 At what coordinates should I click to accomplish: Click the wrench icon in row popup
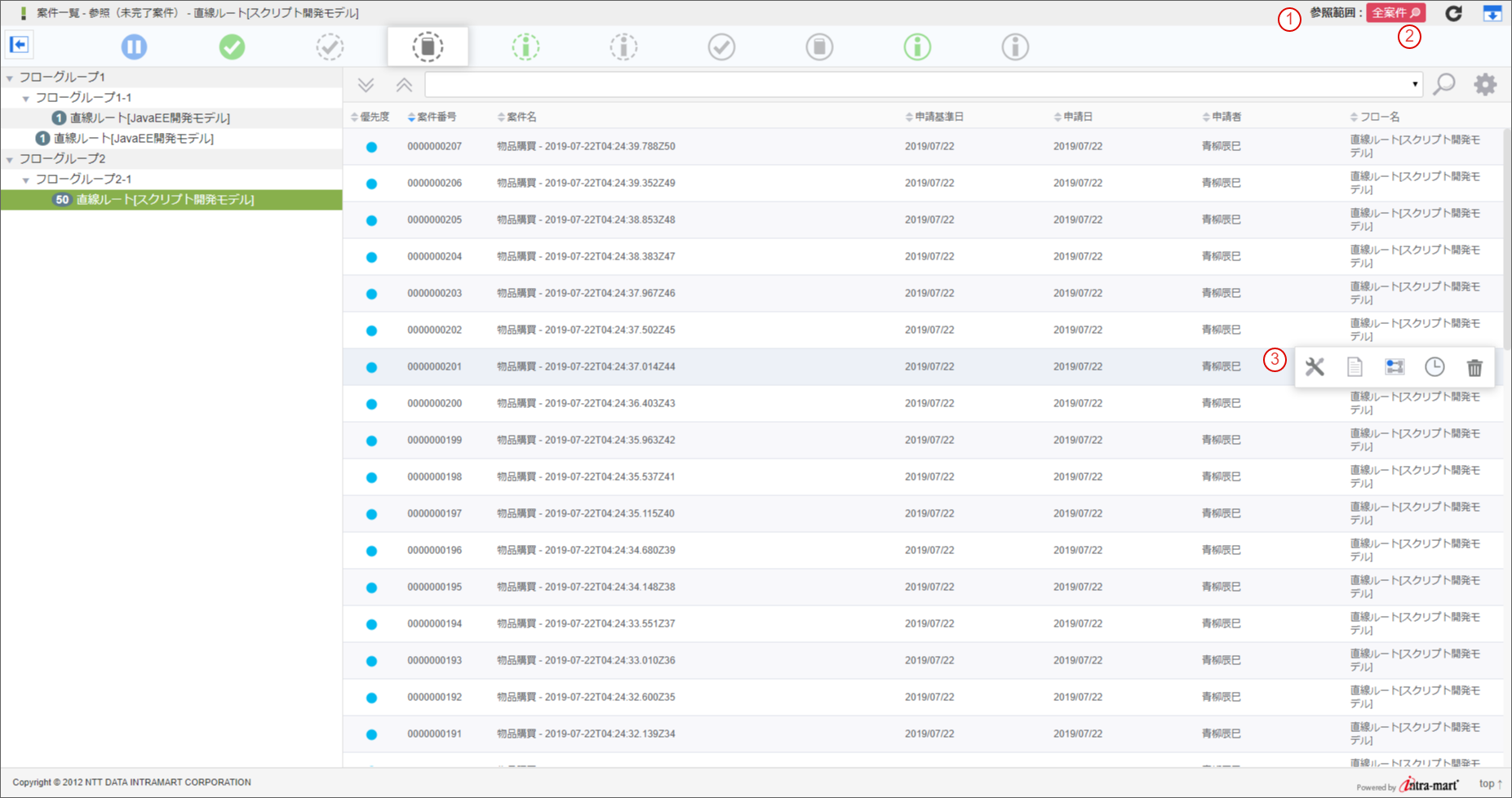pyautogui.click(x=1315, y=367)
